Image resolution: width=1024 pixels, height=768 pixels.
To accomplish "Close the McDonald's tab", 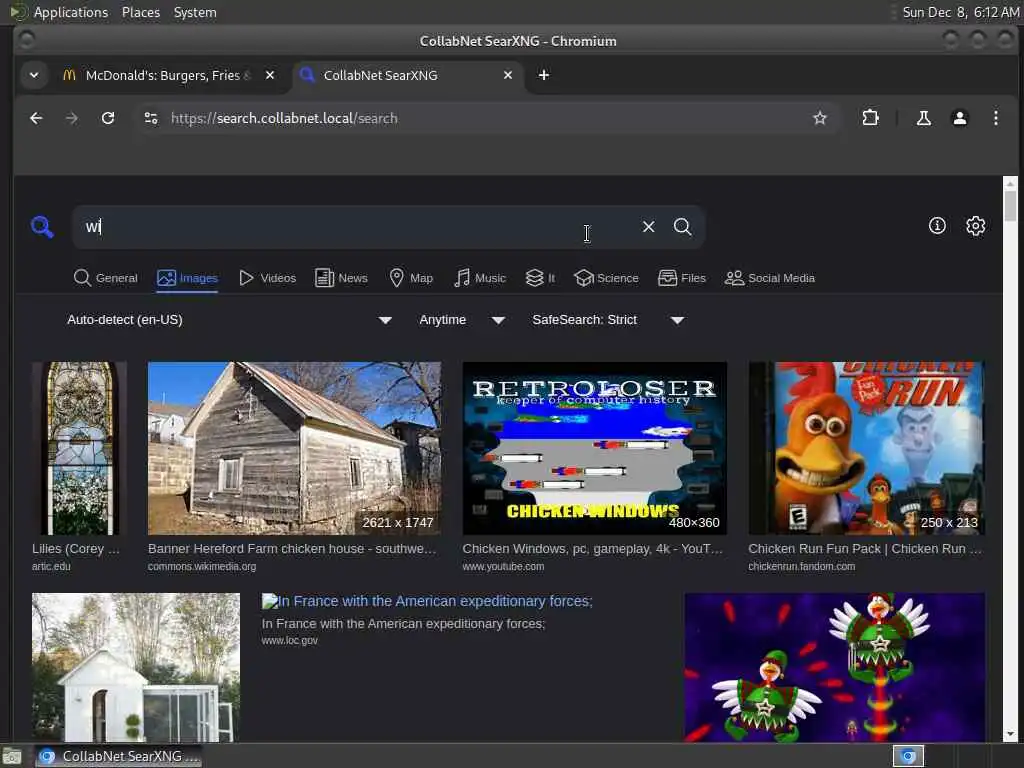I will (x=270, y=75).
